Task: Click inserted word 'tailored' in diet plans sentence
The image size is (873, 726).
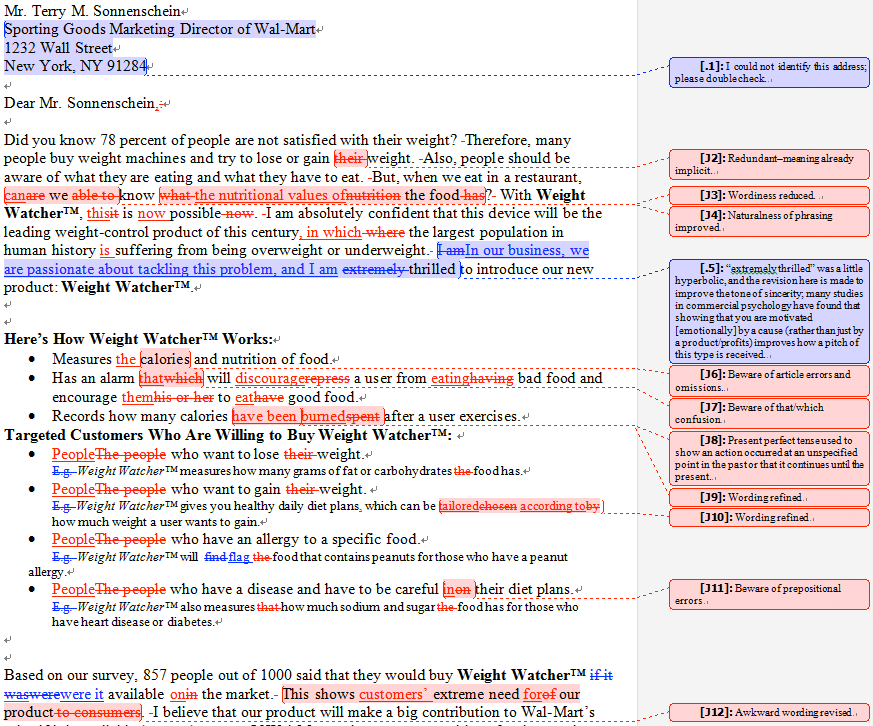Action: (x=459, y=506)
